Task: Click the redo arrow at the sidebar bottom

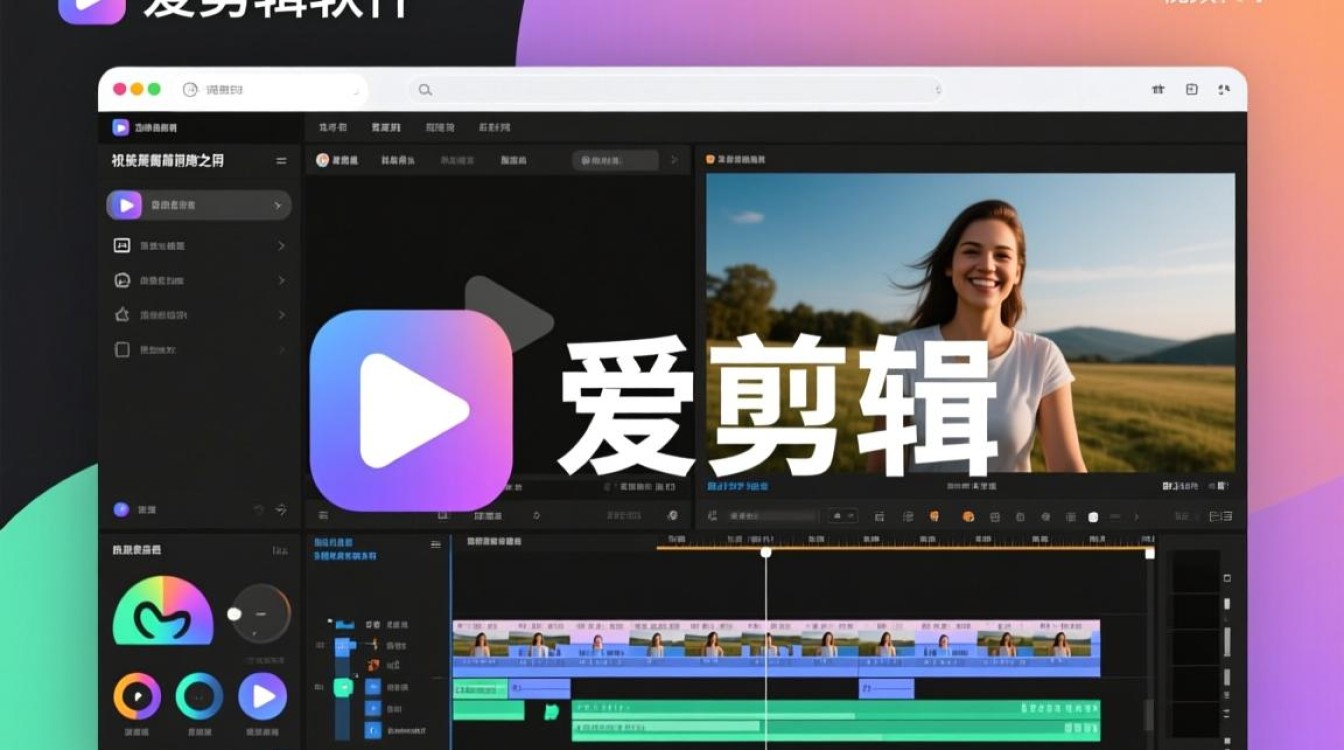Action: 281,510
